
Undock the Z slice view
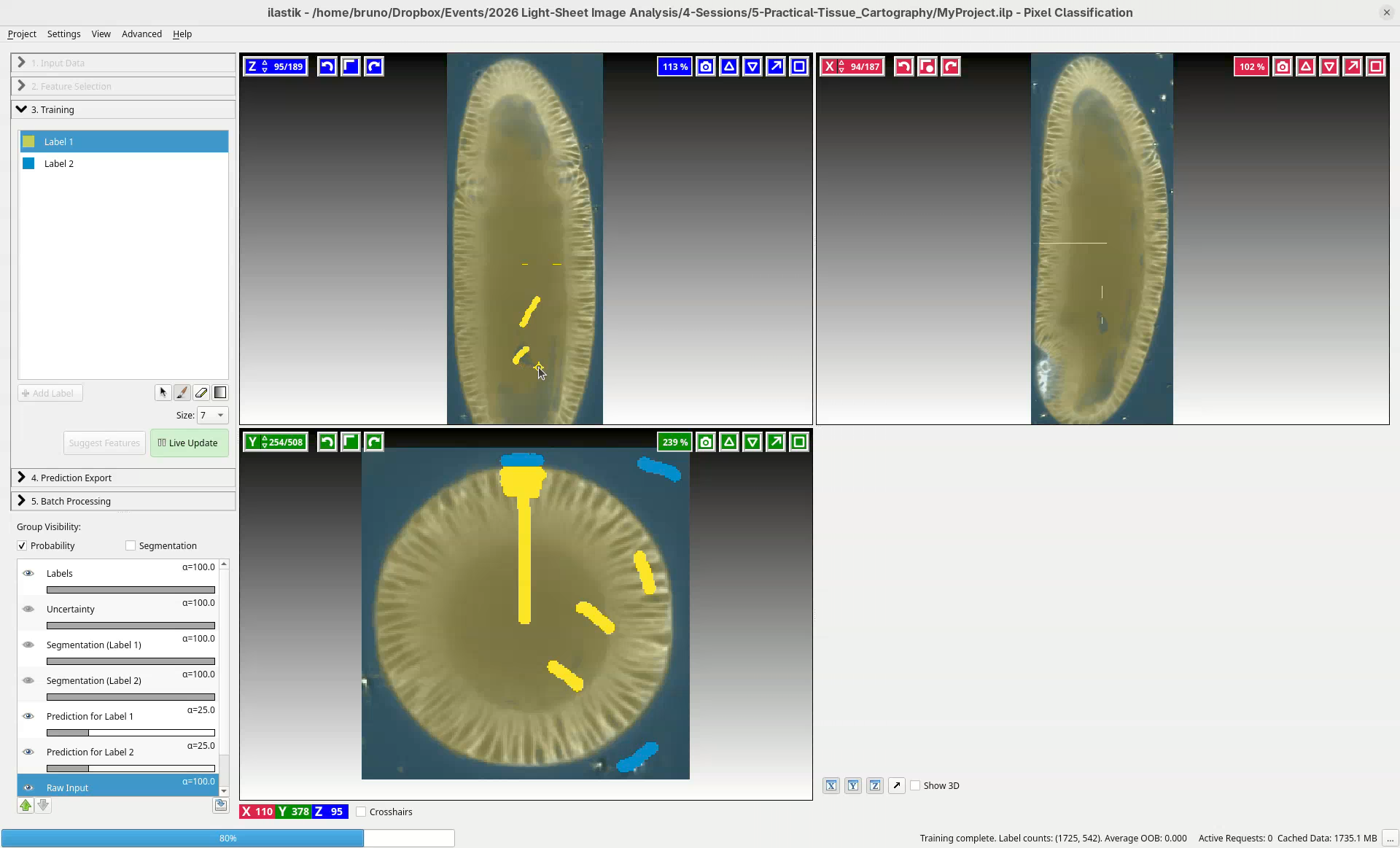point(776,66)
